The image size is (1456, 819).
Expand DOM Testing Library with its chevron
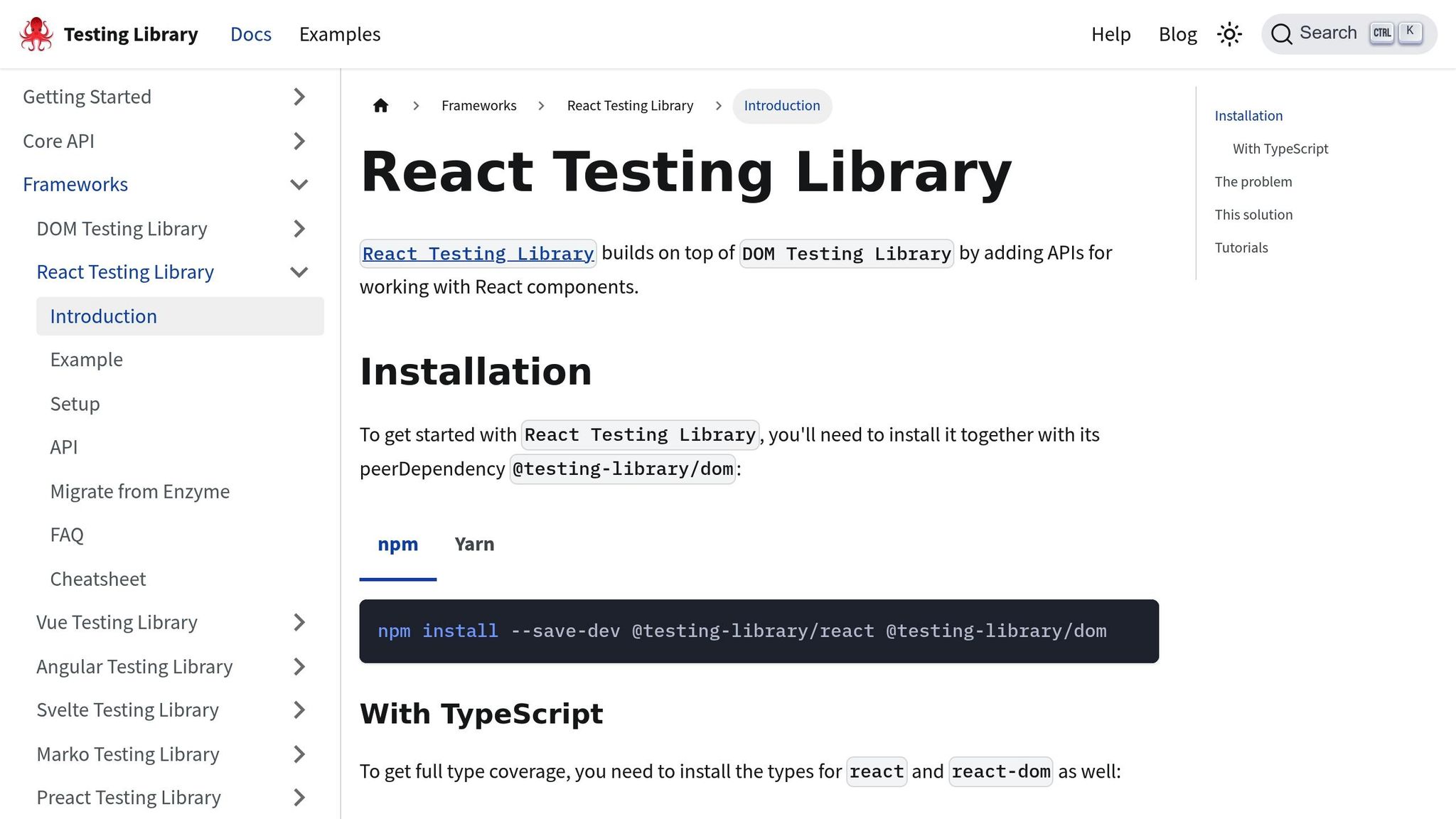[x=299, y=228]
